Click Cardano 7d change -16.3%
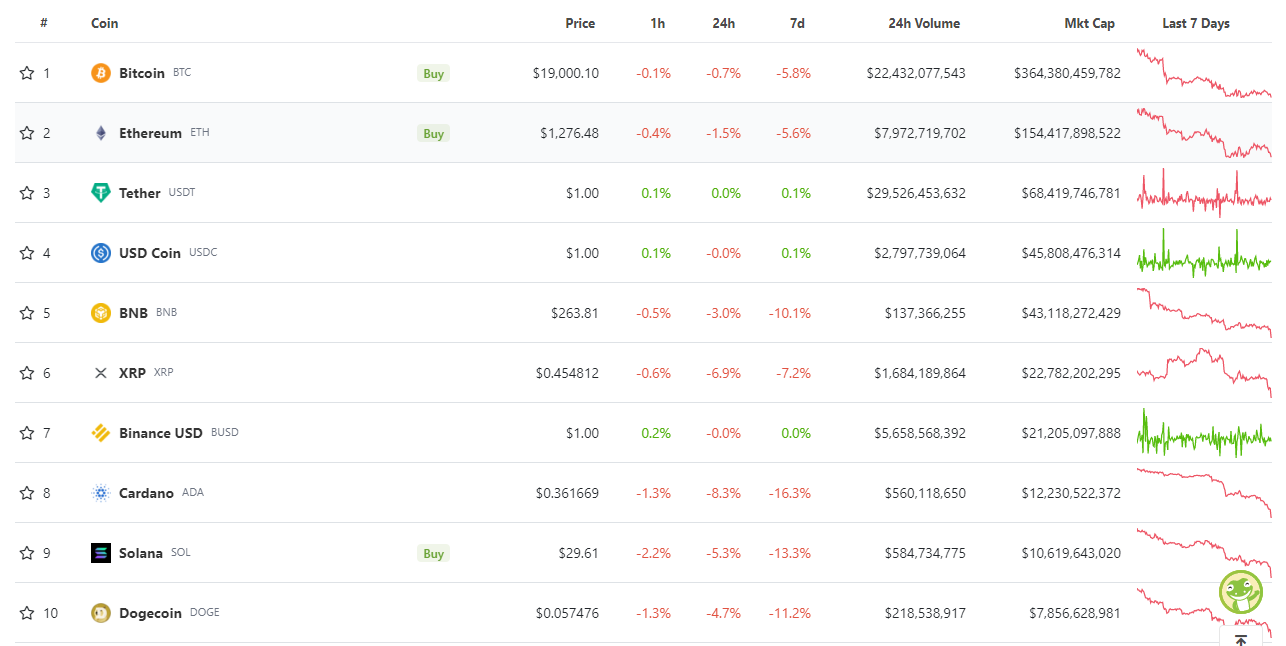The width and height of the screenshot is (1286, 646). [x=790, y=493]
